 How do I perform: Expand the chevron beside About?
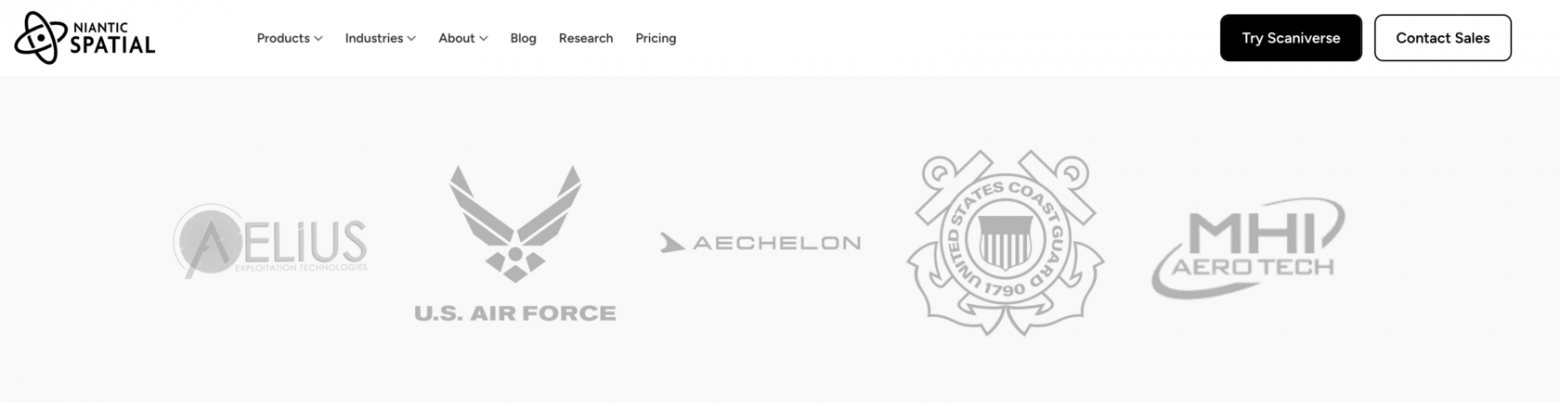tap(484, 39)
